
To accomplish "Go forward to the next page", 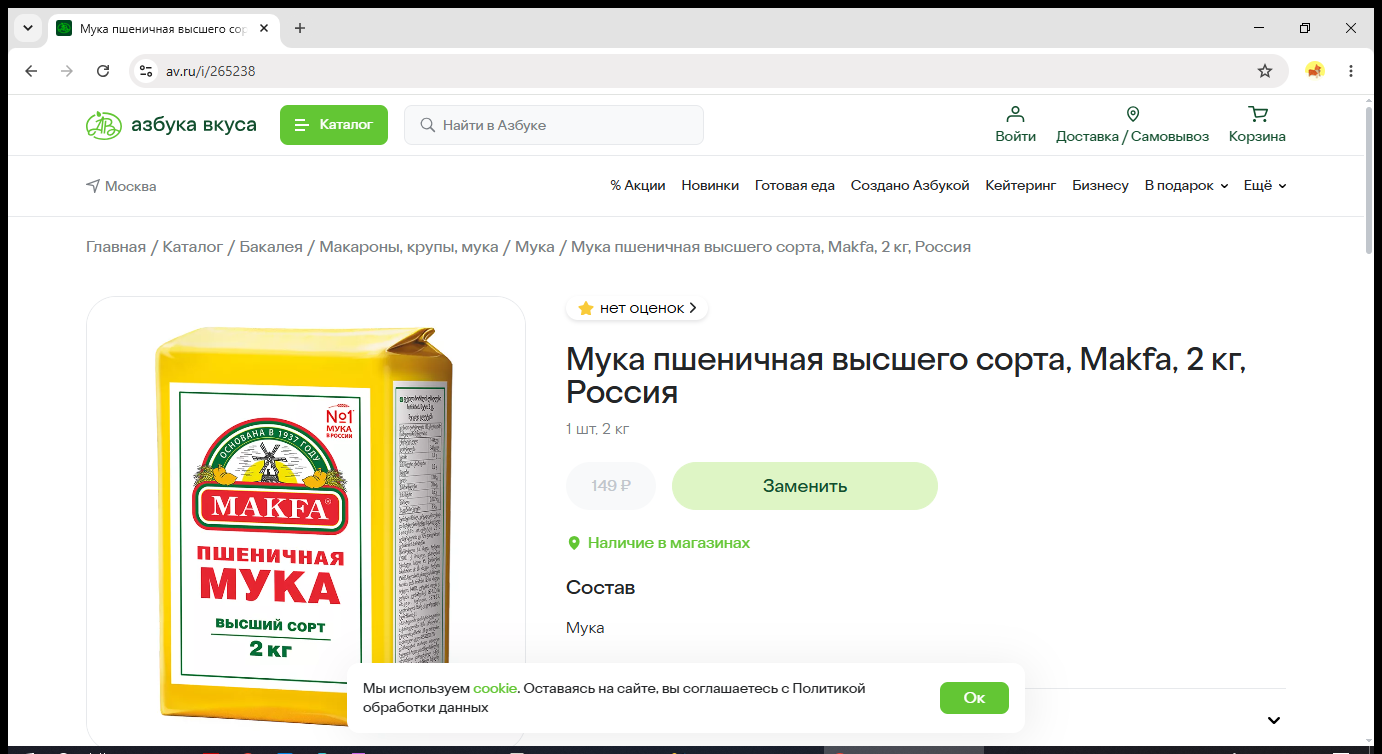I will pos(67,71).
